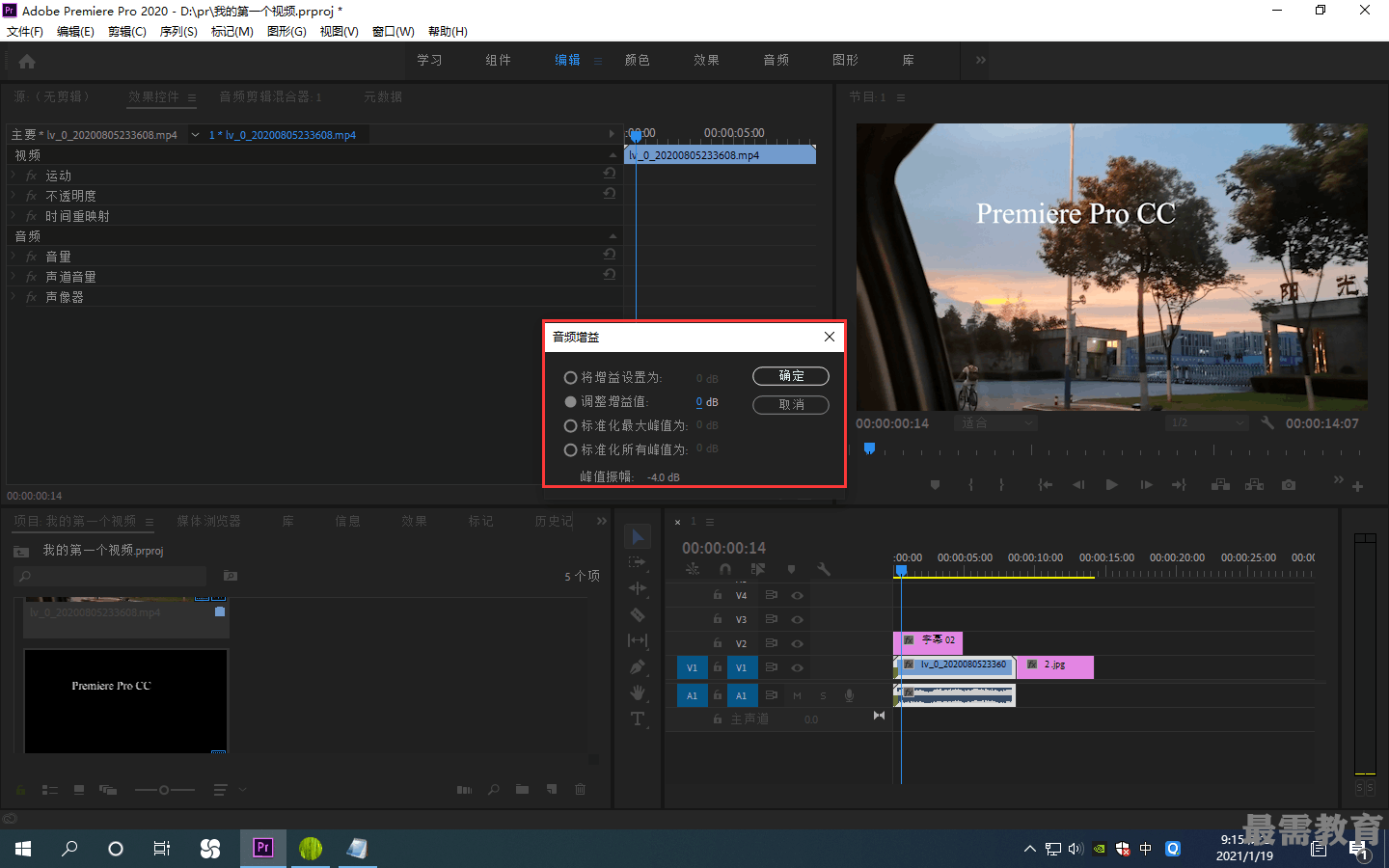
Task: Reset Motion effect parameter
Action: pos(610,174)
